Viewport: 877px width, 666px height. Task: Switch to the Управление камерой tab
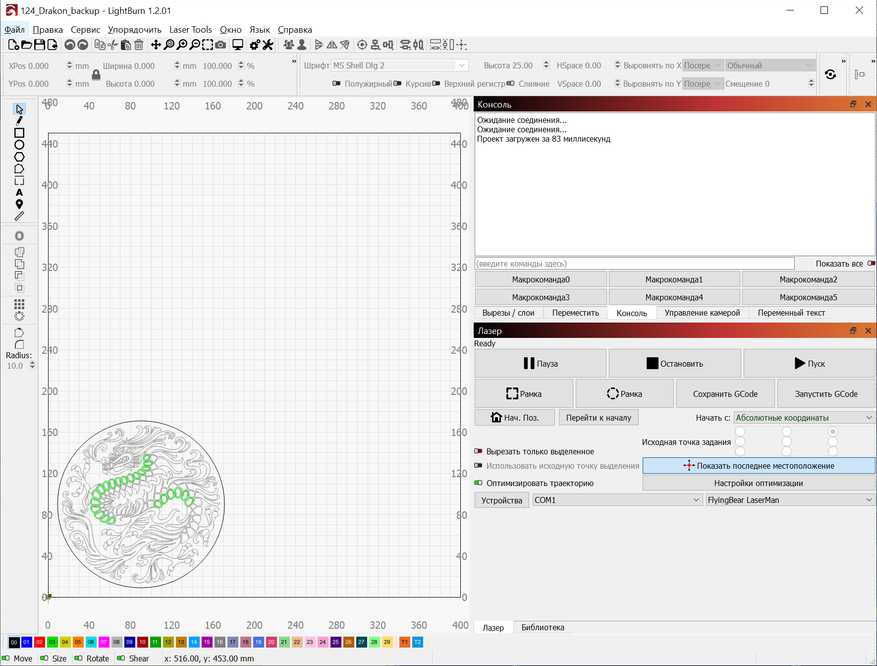tap(702, 313)
